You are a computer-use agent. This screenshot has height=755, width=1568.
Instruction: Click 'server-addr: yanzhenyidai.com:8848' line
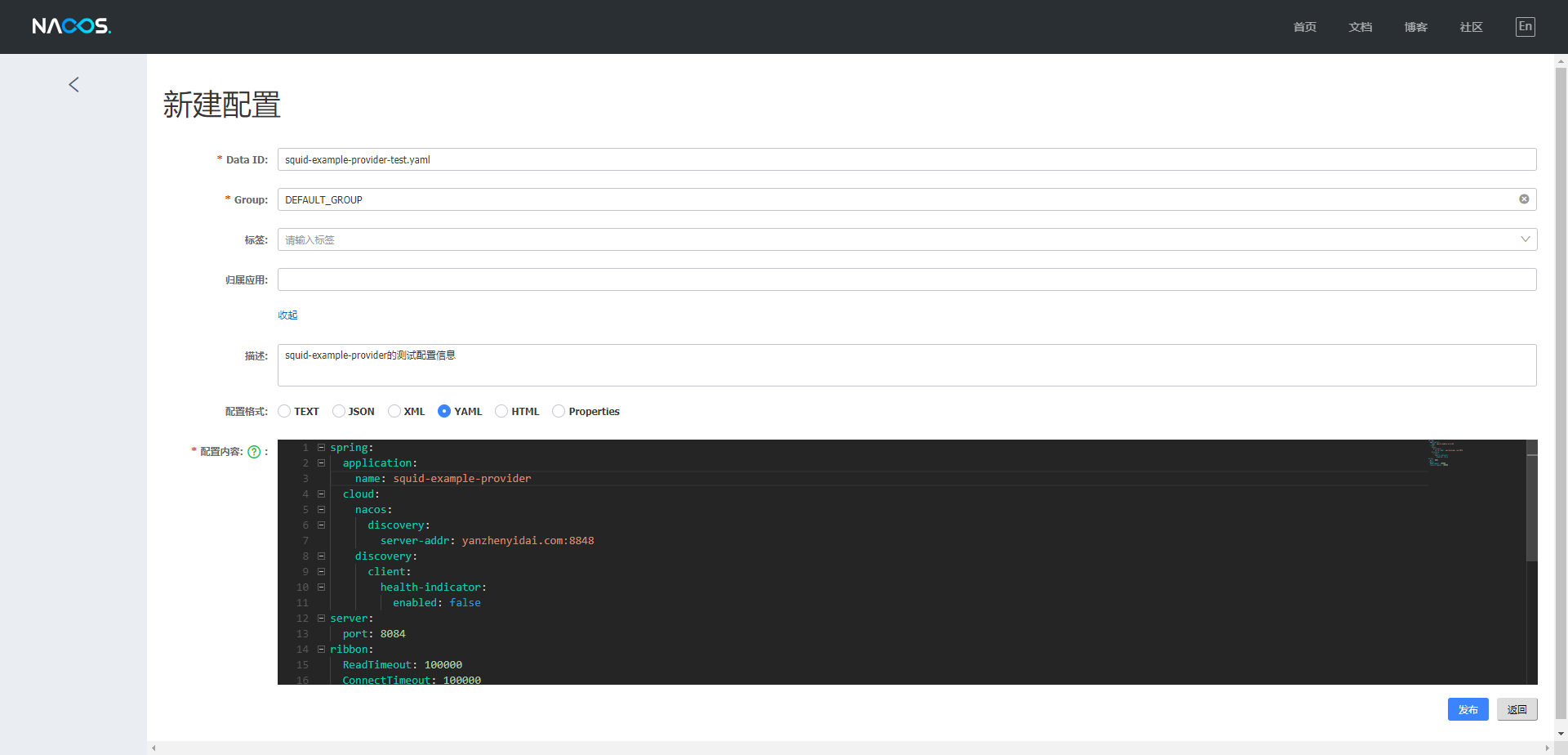click(487, 541)
